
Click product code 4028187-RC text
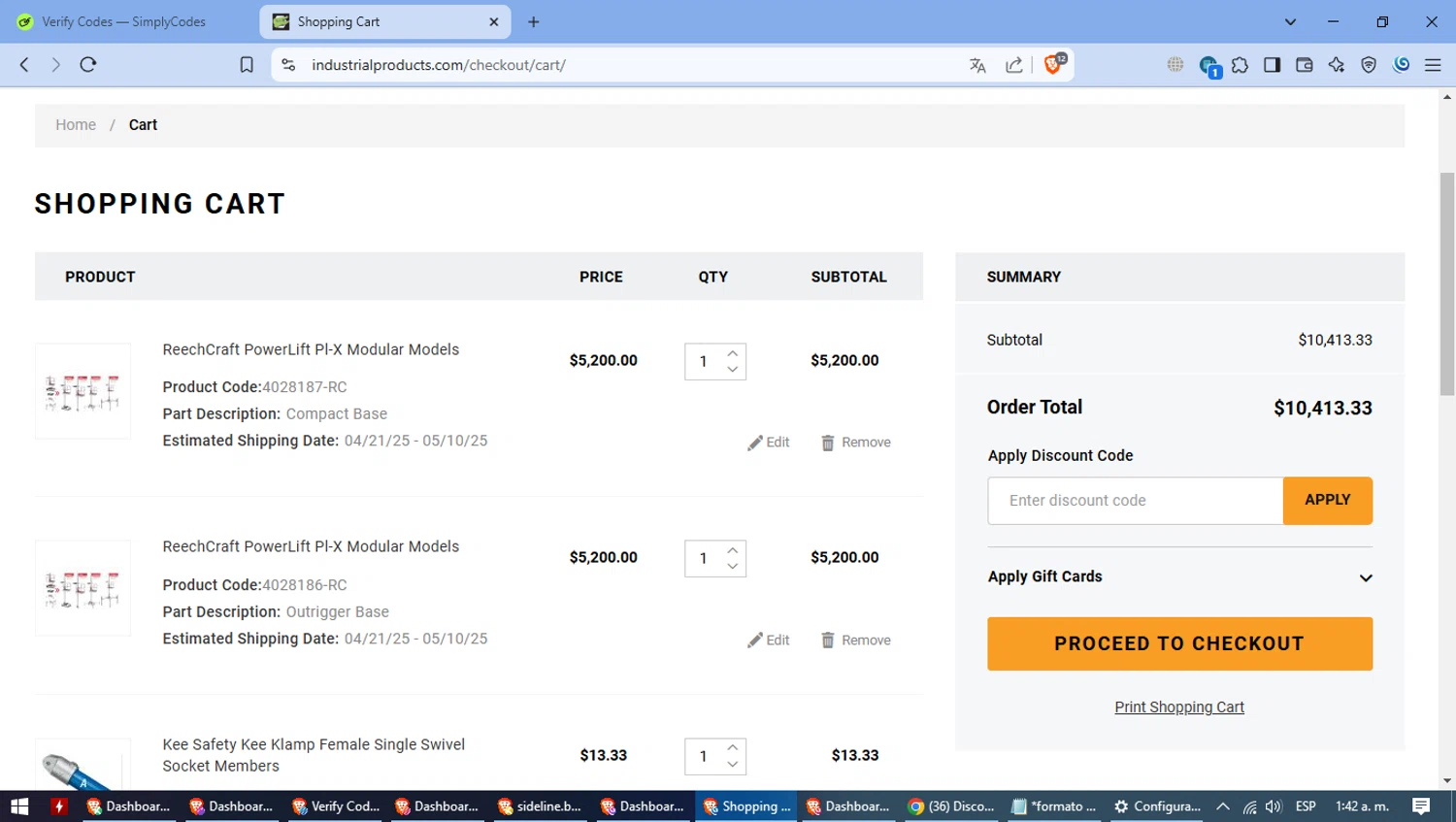click(304, 387)
